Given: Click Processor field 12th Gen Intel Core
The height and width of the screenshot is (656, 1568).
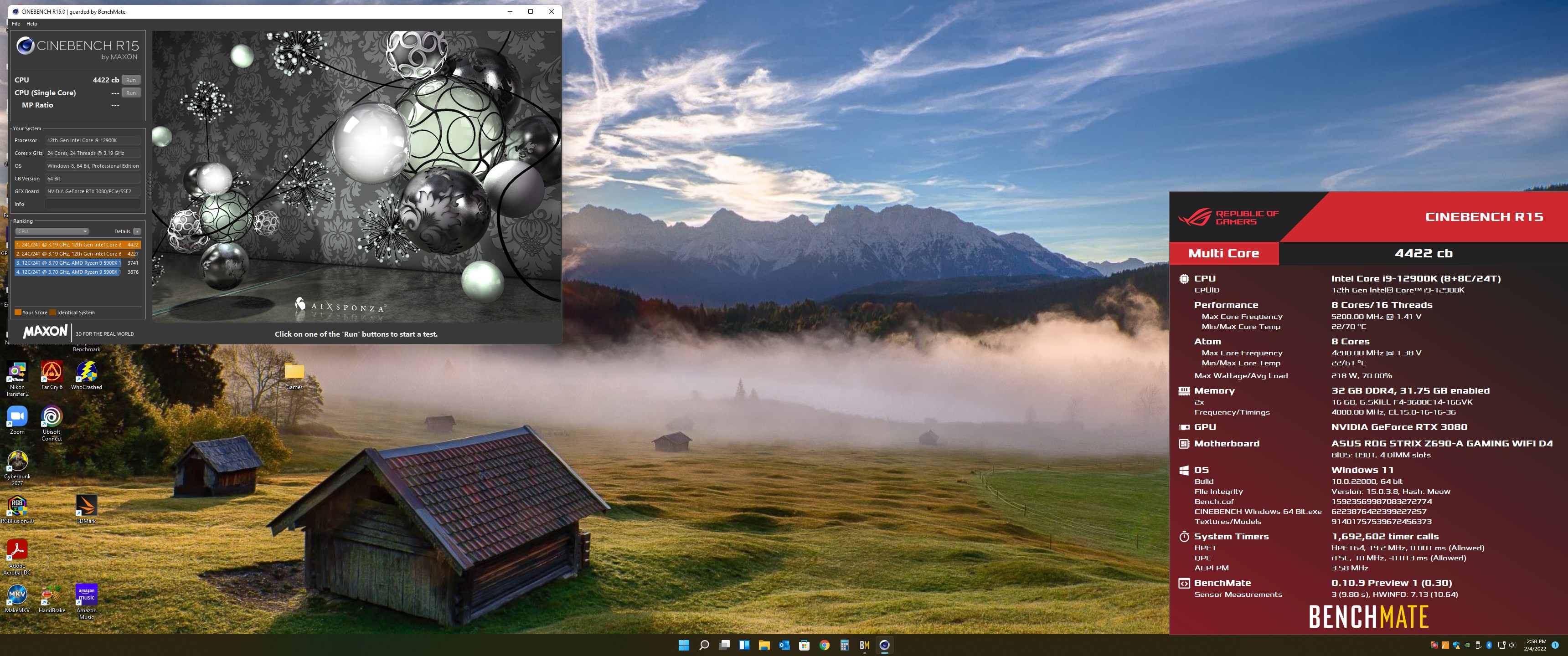Looking at the screenshot, I should click(x=93, y=140).
